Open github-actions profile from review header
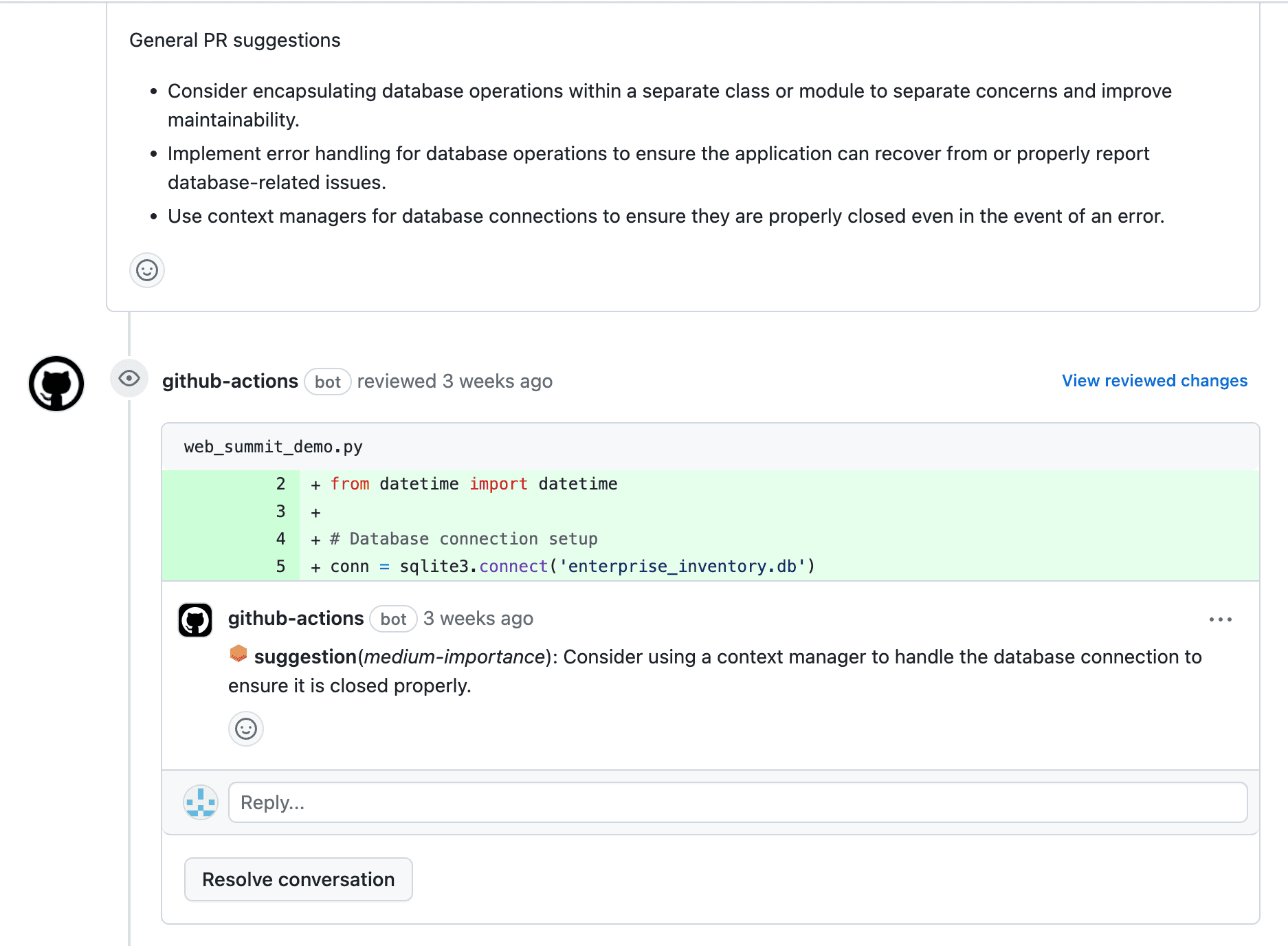The image size is (1288, 946). pos(230,382)
